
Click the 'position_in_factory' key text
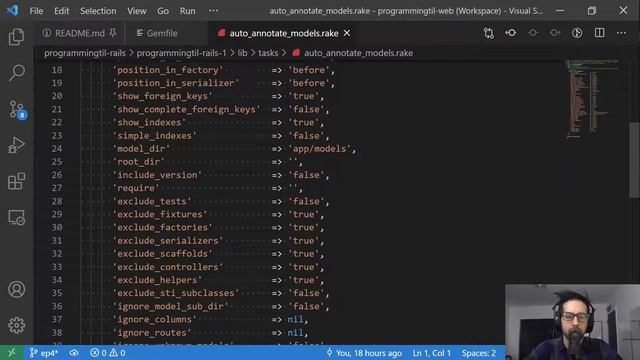point(168,70)
